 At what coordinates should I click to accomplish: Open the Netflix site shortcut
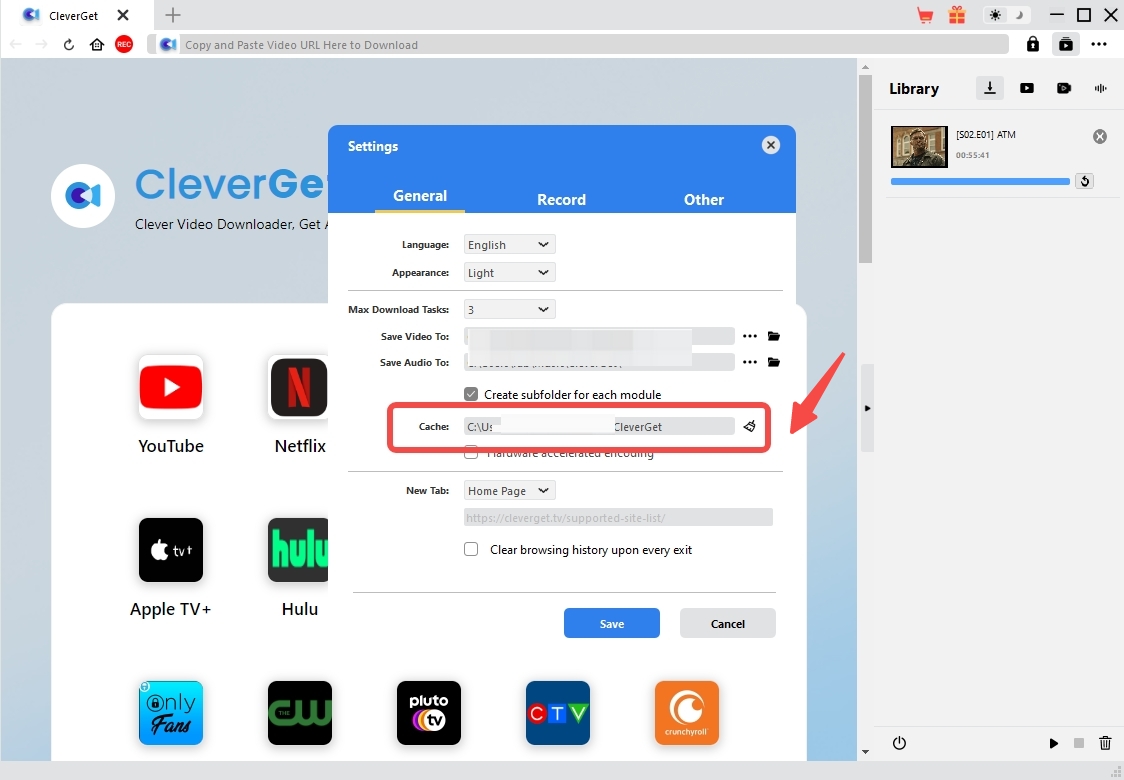(298, 387)
